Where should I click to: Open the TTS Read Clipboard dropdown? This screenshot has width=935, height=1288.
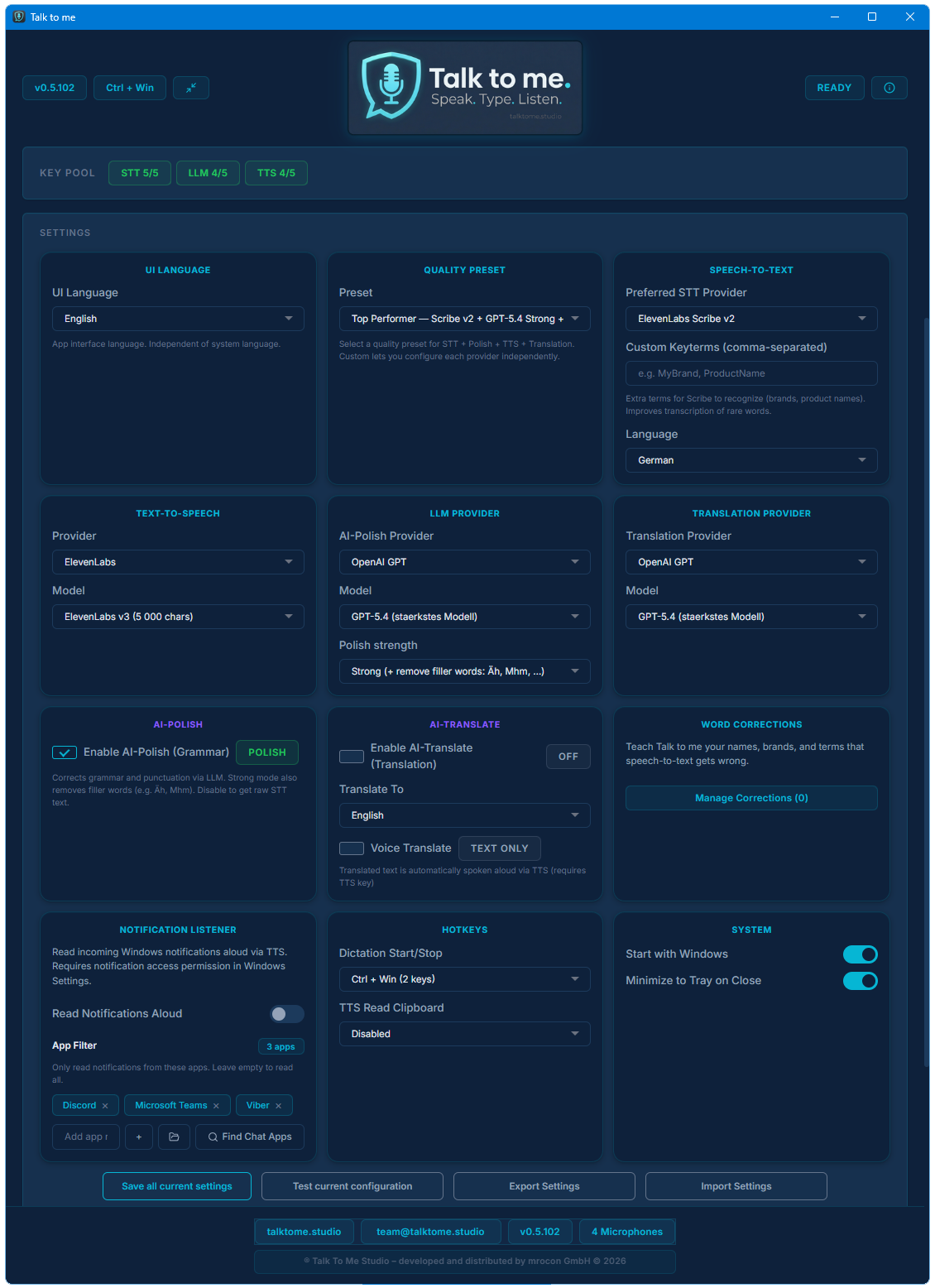[x=465, y=1034]
